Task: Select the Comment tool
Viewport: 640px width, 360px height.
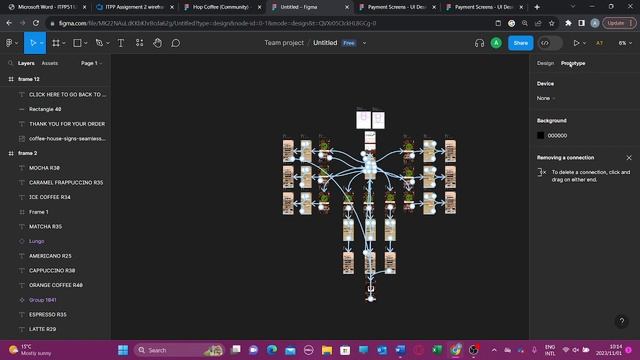Action: click(176, 43)
